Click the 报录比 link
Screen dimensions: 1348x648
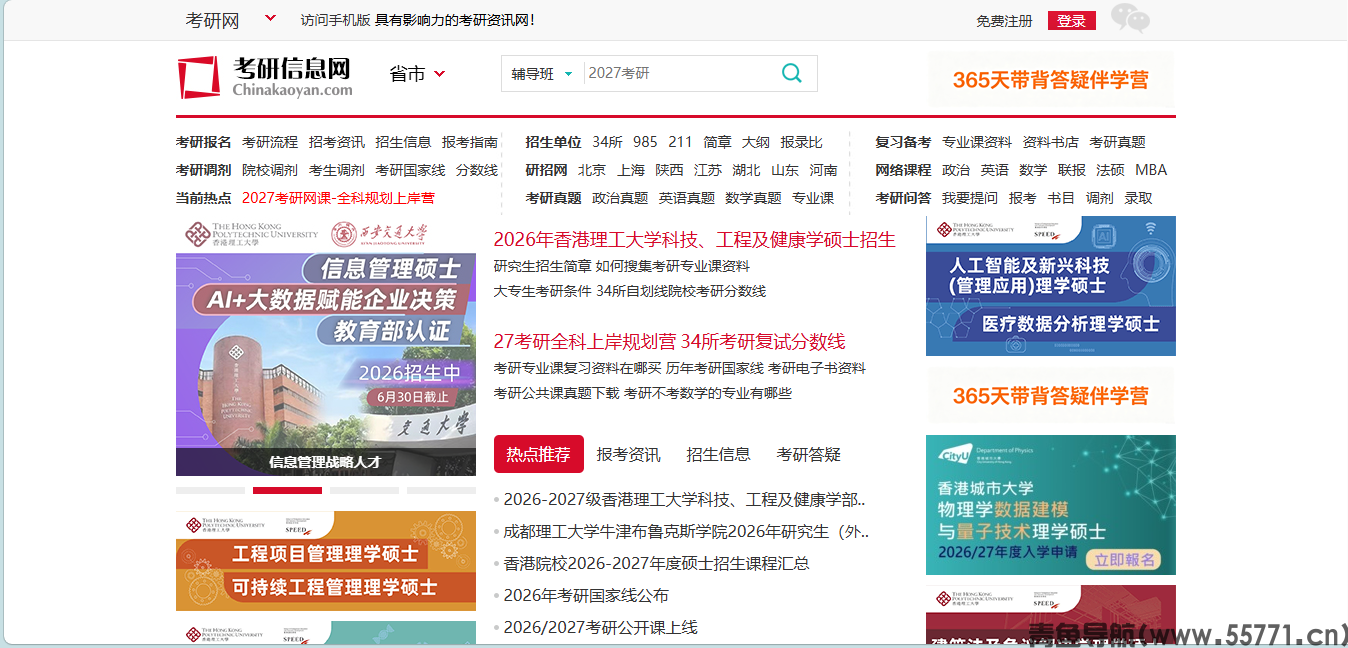[x=802, y=142]
